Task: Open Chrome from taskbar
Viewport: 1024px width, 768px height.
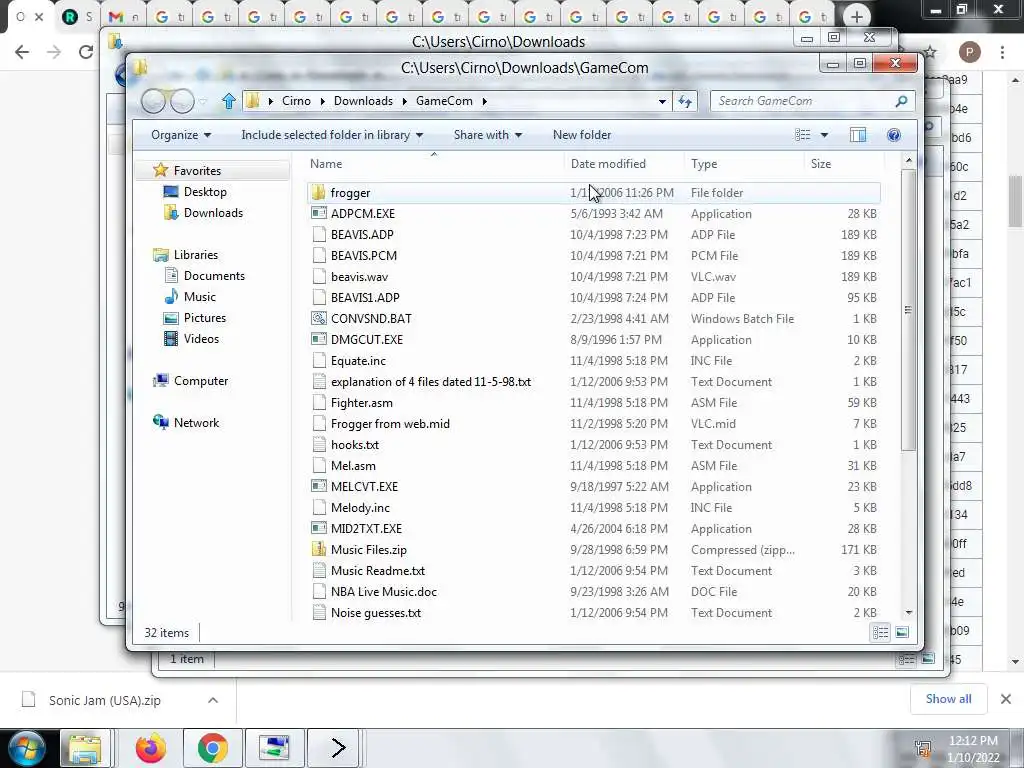Action: pyautogui.click(x=212, y=748)
